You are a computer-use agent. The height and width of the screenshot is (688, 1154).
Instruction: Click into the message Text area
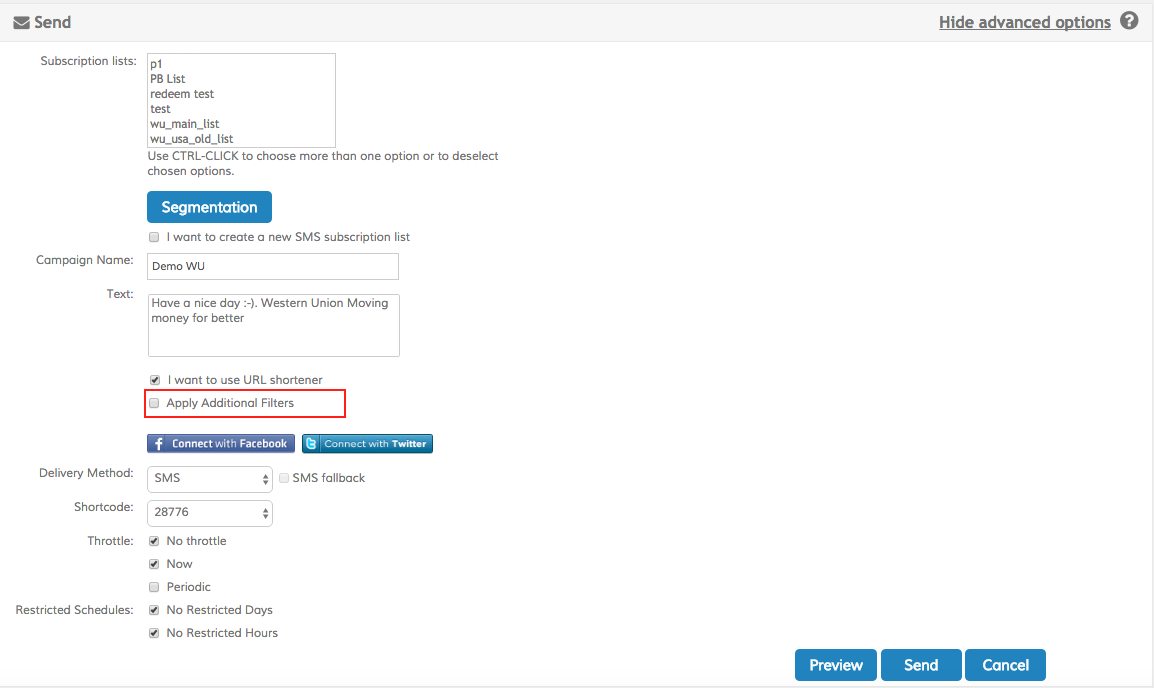point(272,325)
